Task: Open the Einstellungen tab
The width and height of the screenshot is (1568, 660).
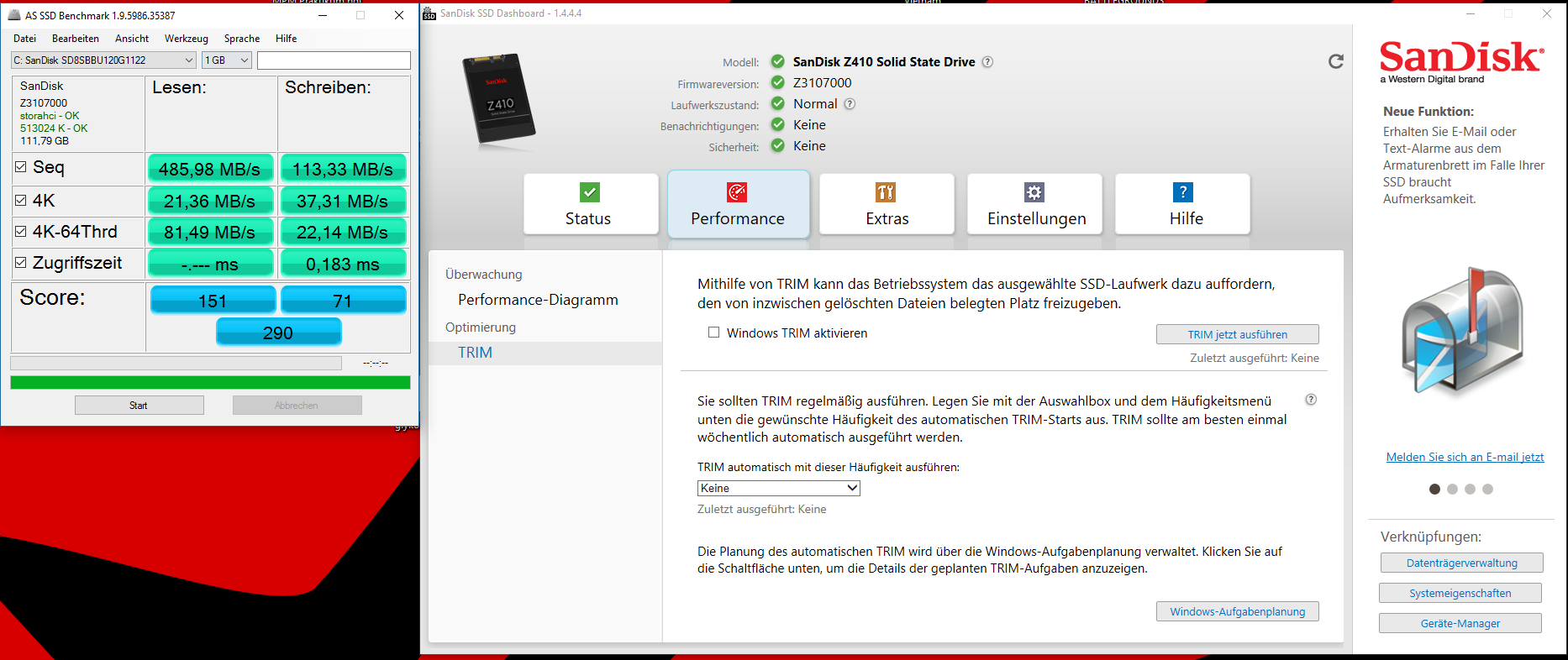Action: click(x=1034, y=204)
